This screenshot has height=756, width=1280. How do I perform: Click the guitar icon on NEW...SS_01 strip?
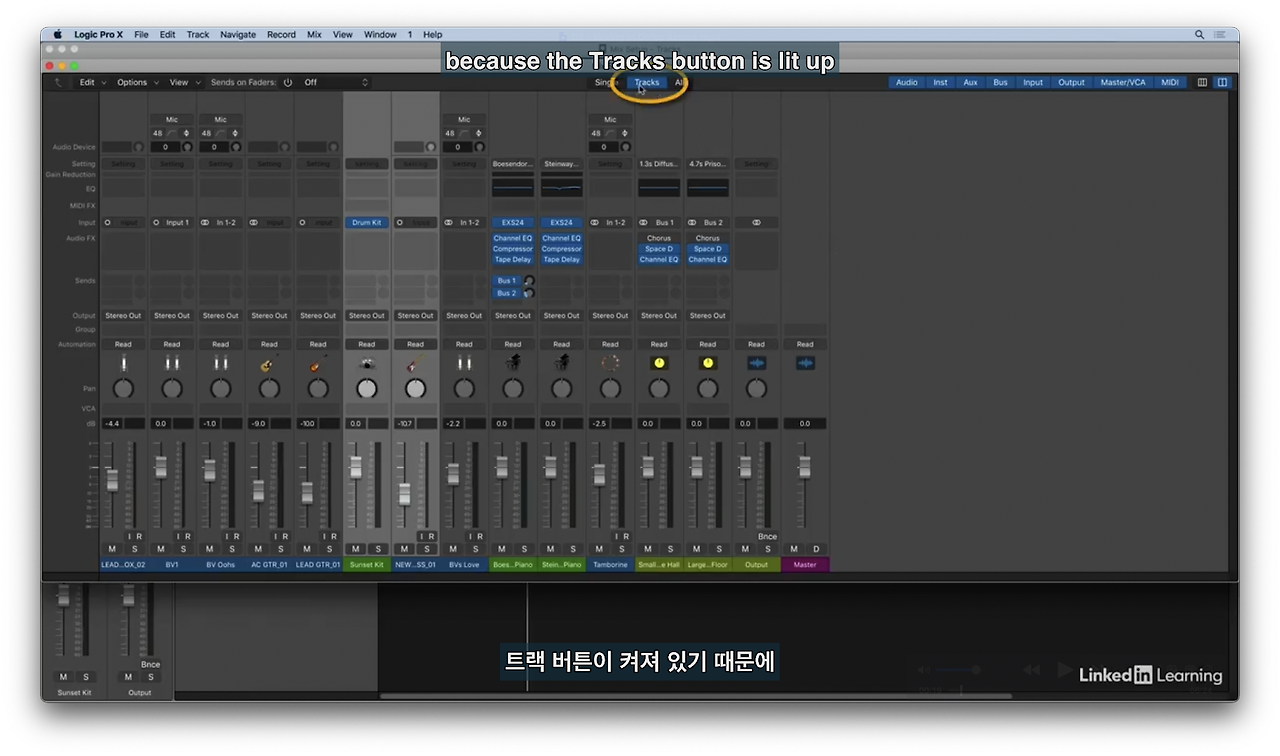point(415,364)
